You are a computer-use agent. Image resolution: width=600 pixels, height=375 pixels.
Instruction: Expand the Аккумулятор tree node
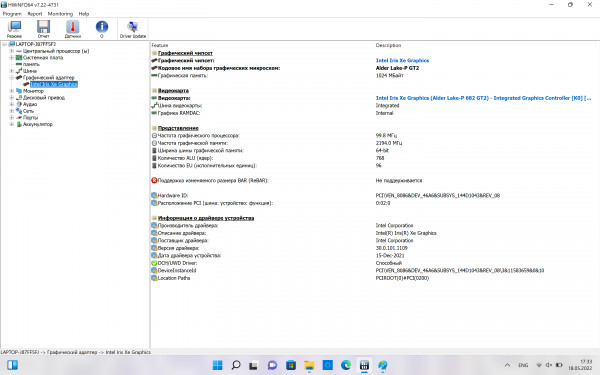pos(11,124)
